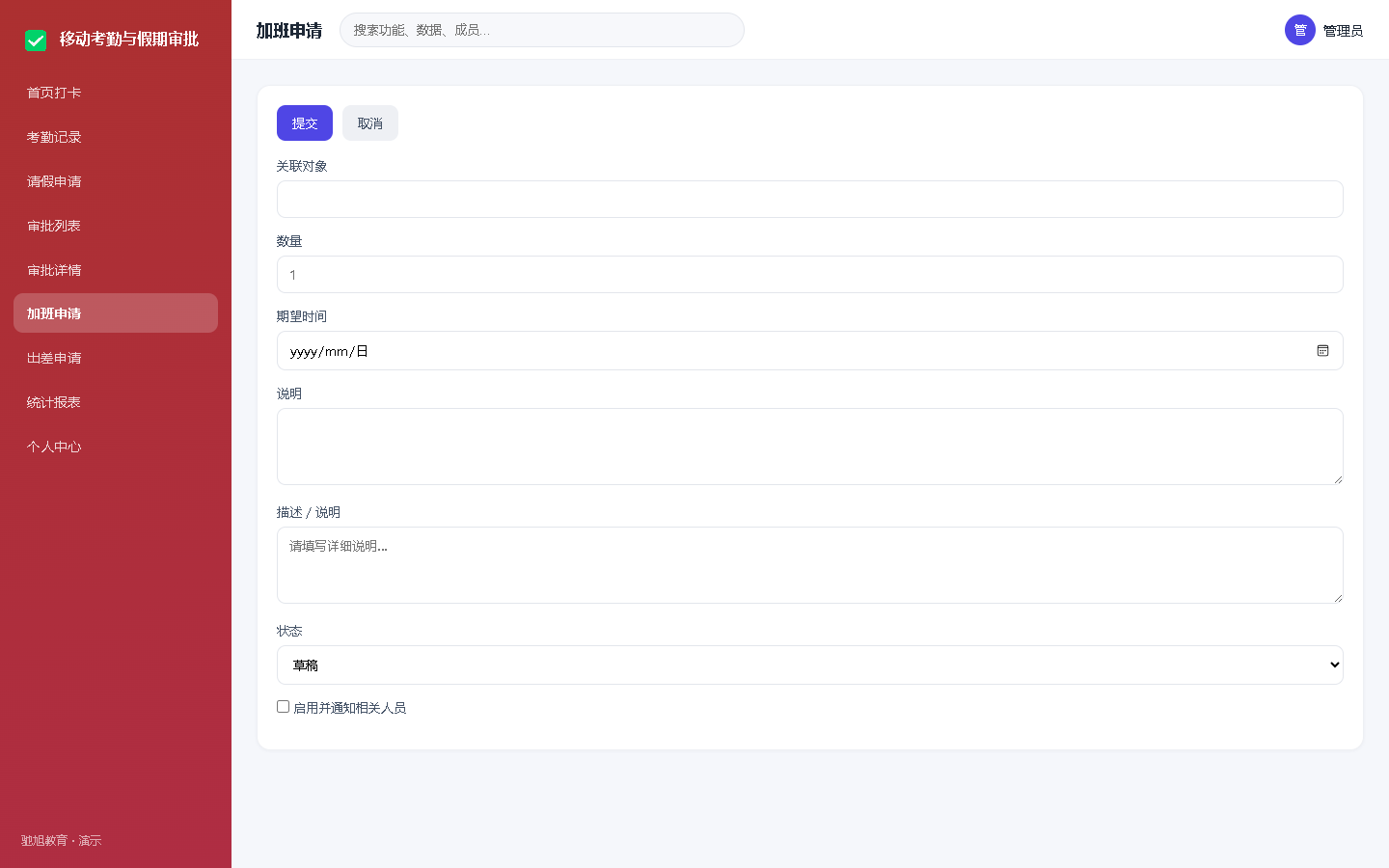This screenshot has width=1389, height=868.
Task: Click the purple 管 avatar icon
Action: tap(1300, 30)
